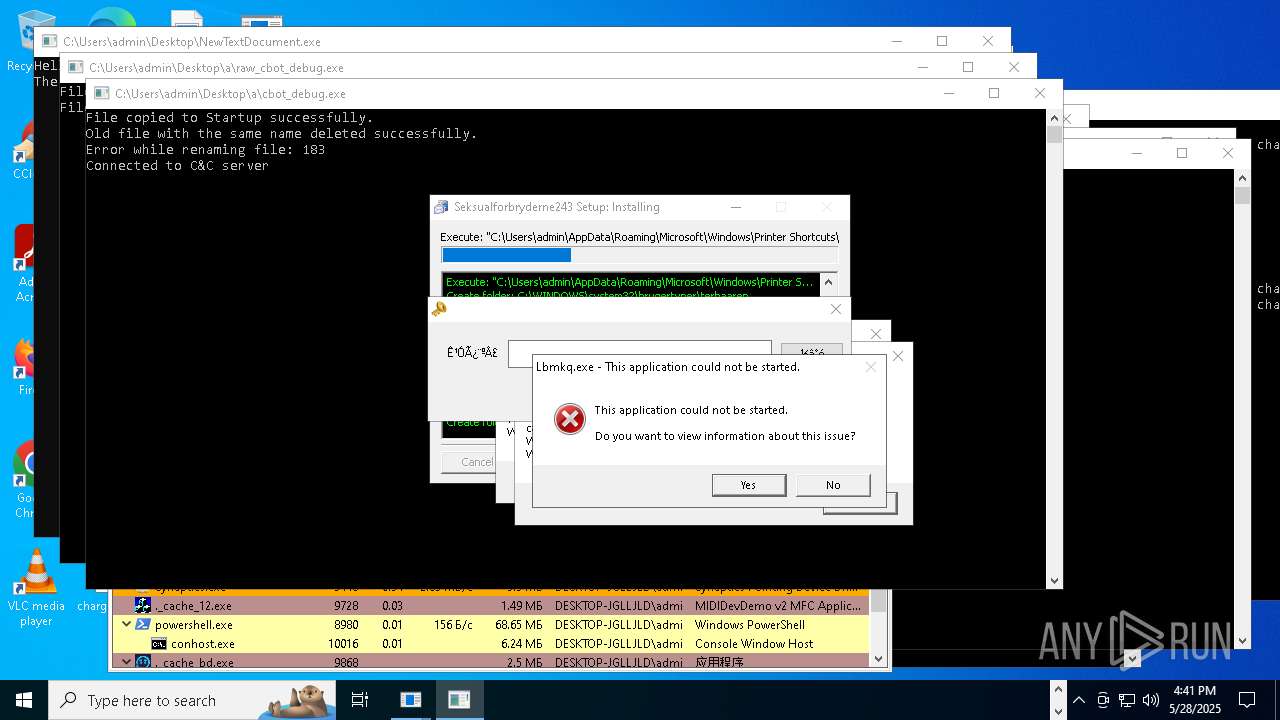
Task: Click the cbot_debug.exe console window icon
Action: 101,94
